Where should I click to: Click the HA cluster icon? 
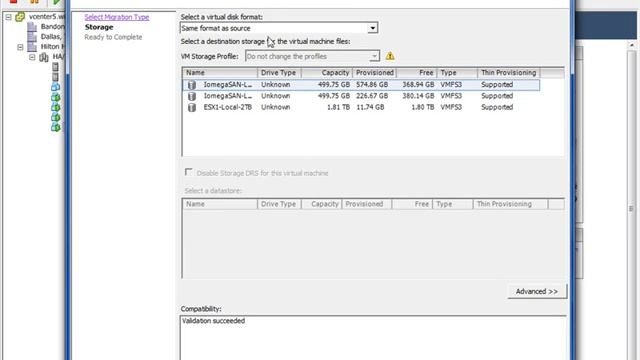pyautogui.click(x=44, y=57)
